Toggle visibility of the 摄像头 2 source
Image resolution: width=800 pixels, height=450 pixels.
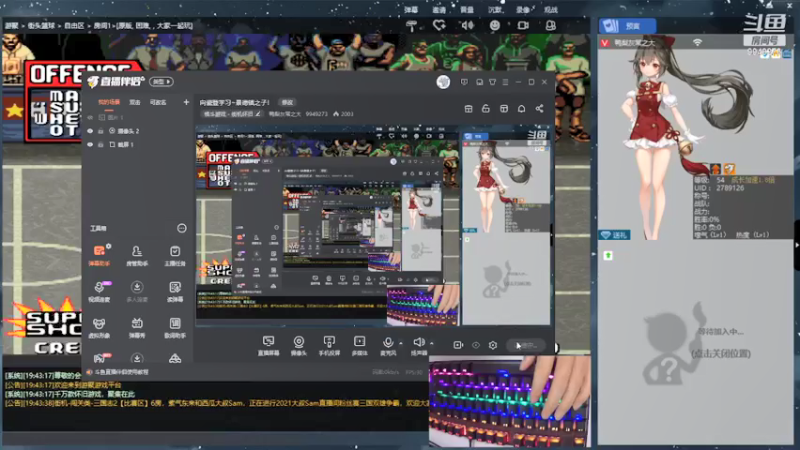point(90,131)
